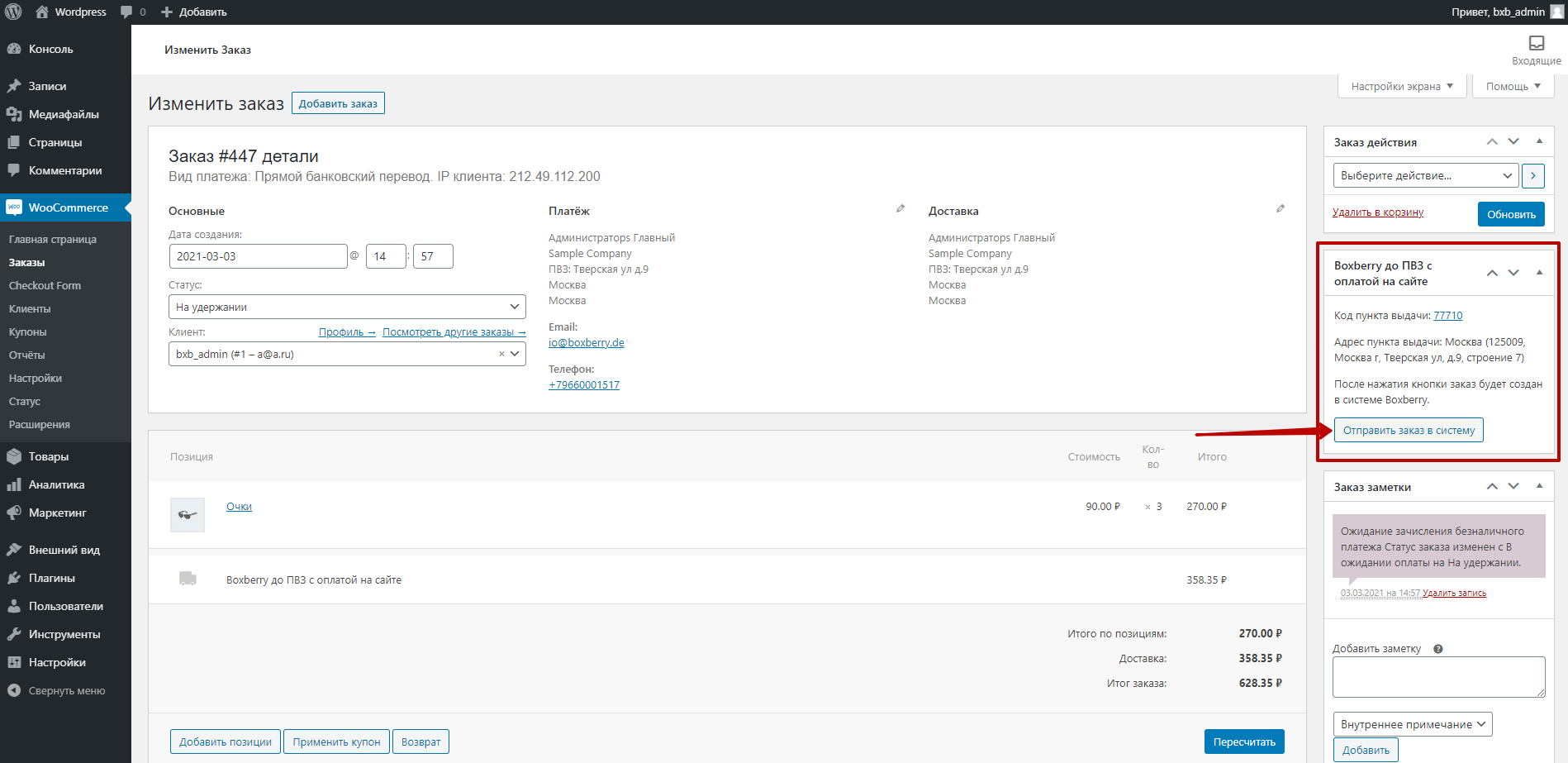
Task: Click the WordPress logo icon
Action: click(x=13, y=12)
